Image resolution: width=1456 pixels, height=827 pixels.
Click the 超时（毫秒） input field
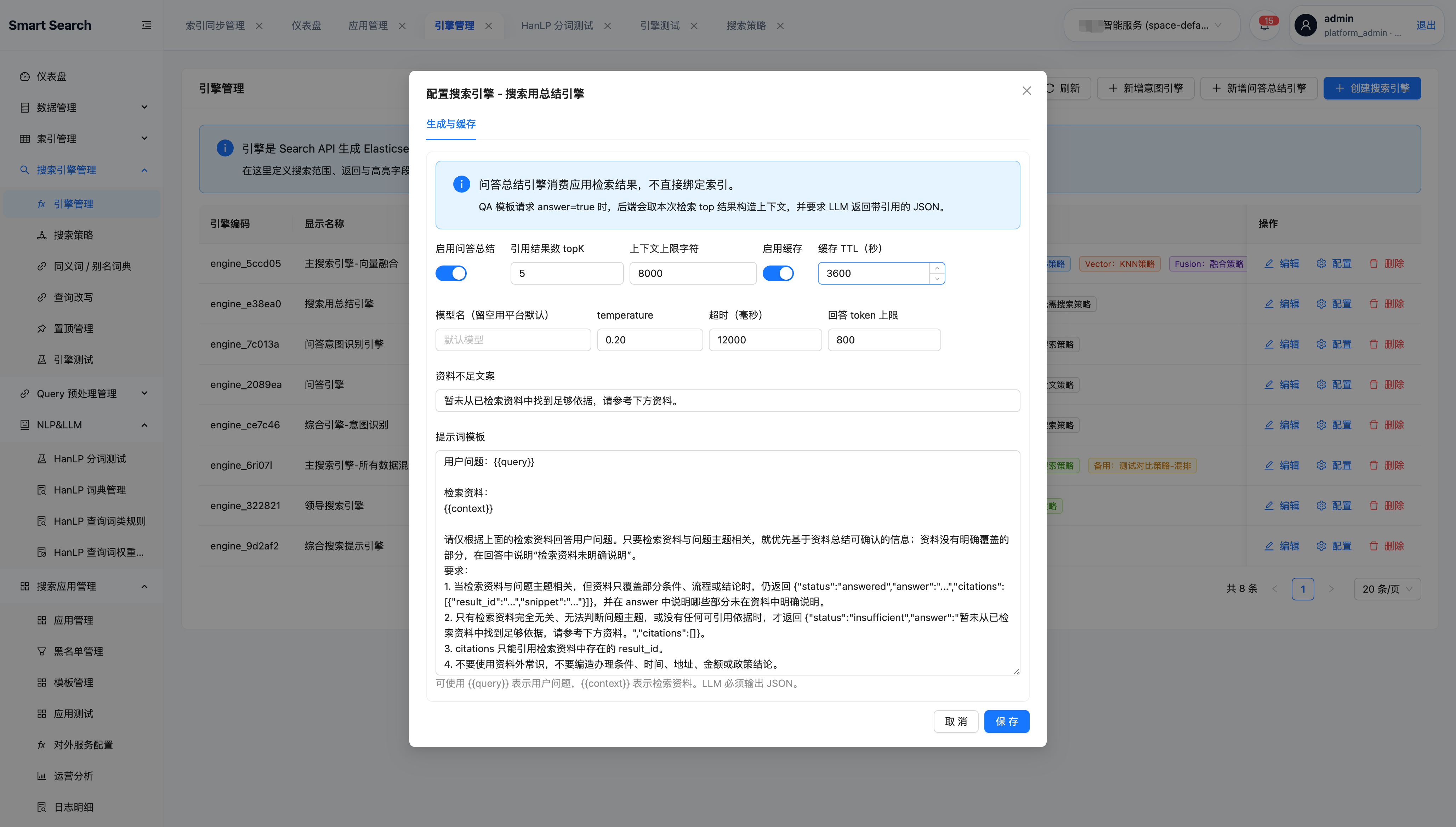point(764,340)
